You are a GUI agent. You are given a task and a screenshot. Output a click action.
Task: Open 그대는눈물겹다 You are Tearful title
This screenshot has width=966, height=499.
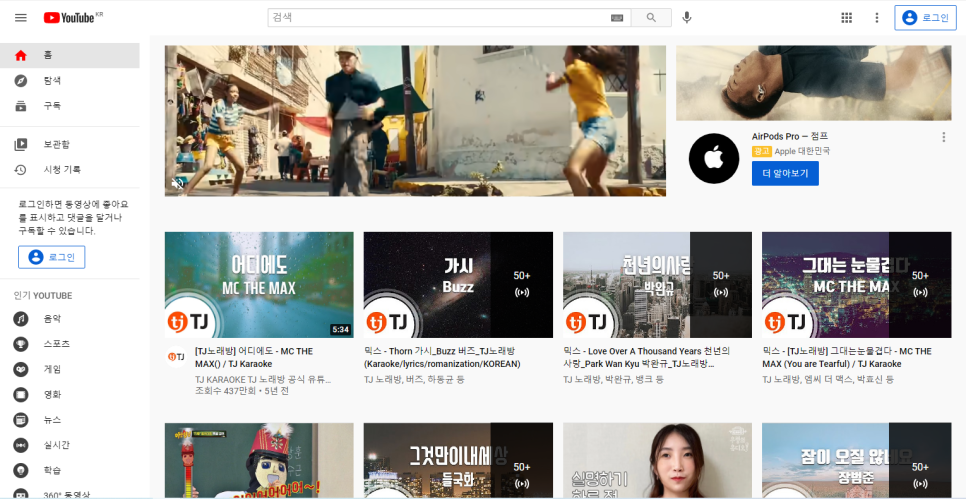click(847, 357)
